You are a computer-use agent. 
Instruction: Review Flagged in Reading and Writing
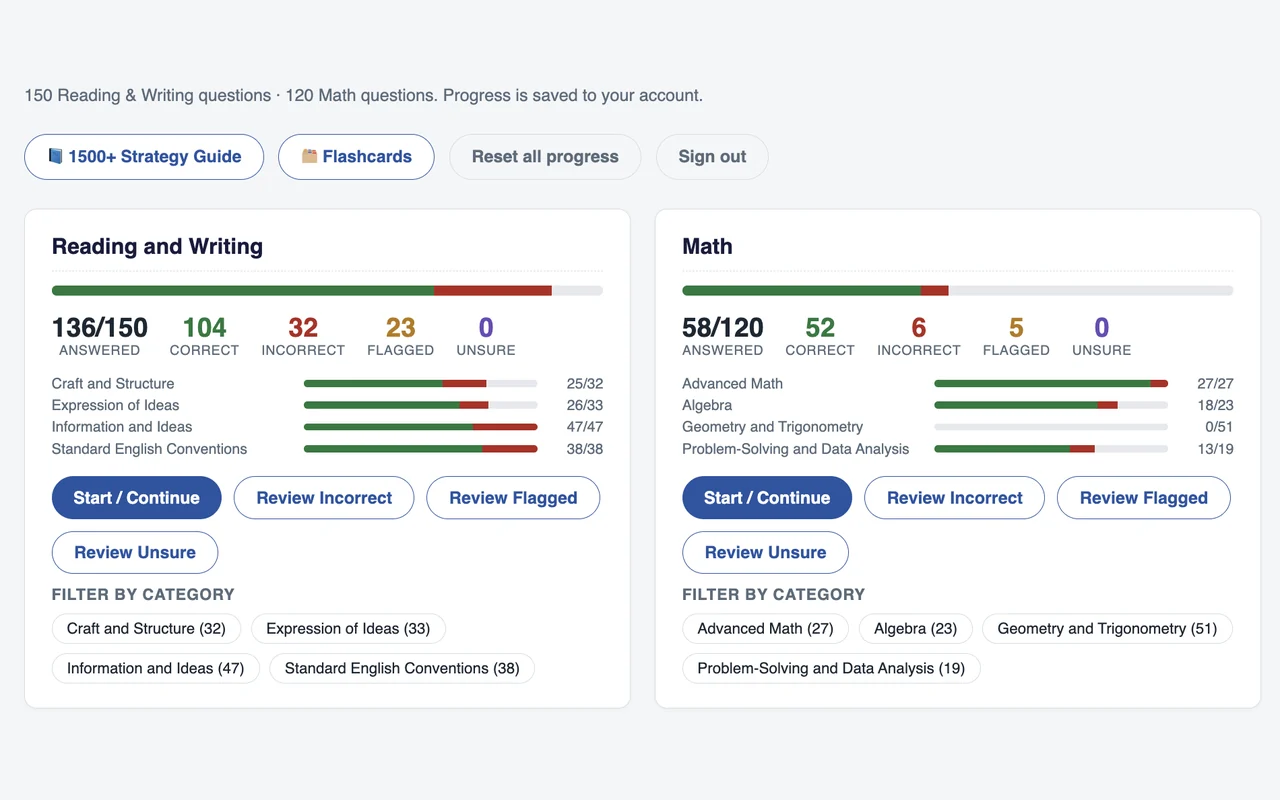(x=513, y=498)
